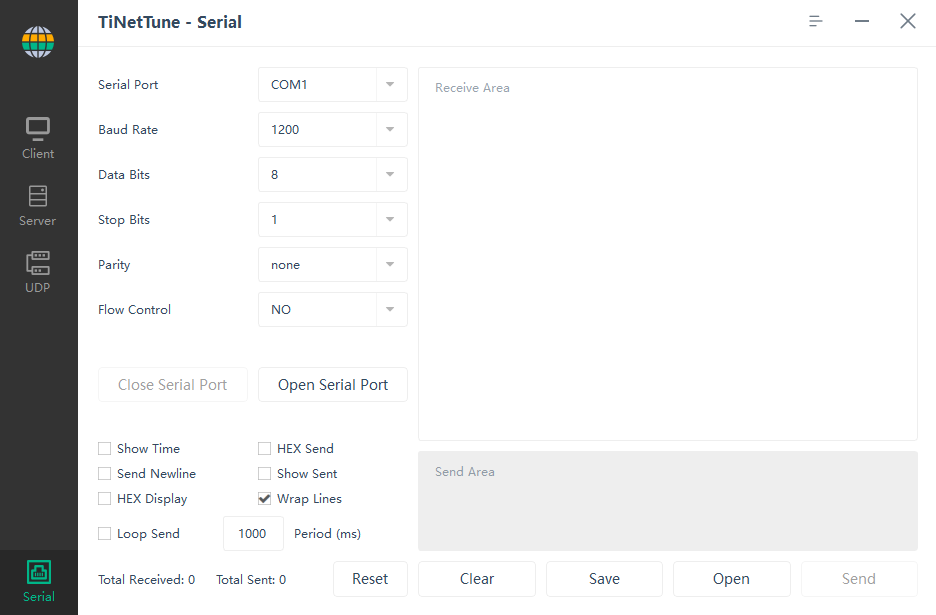Enable the Show Time checkbox
This screenshot has width=936, height=615.
(x=104, y=448)
